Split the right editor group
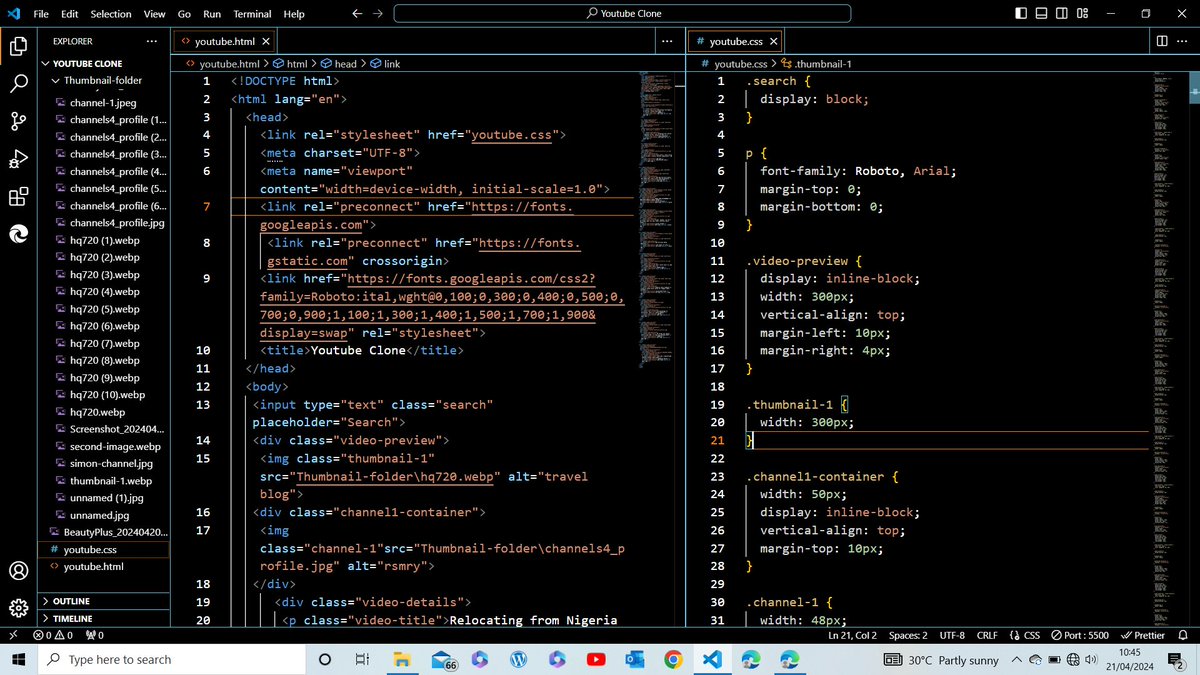The height and width of the screenshot is (675, 1200). 1161,41
